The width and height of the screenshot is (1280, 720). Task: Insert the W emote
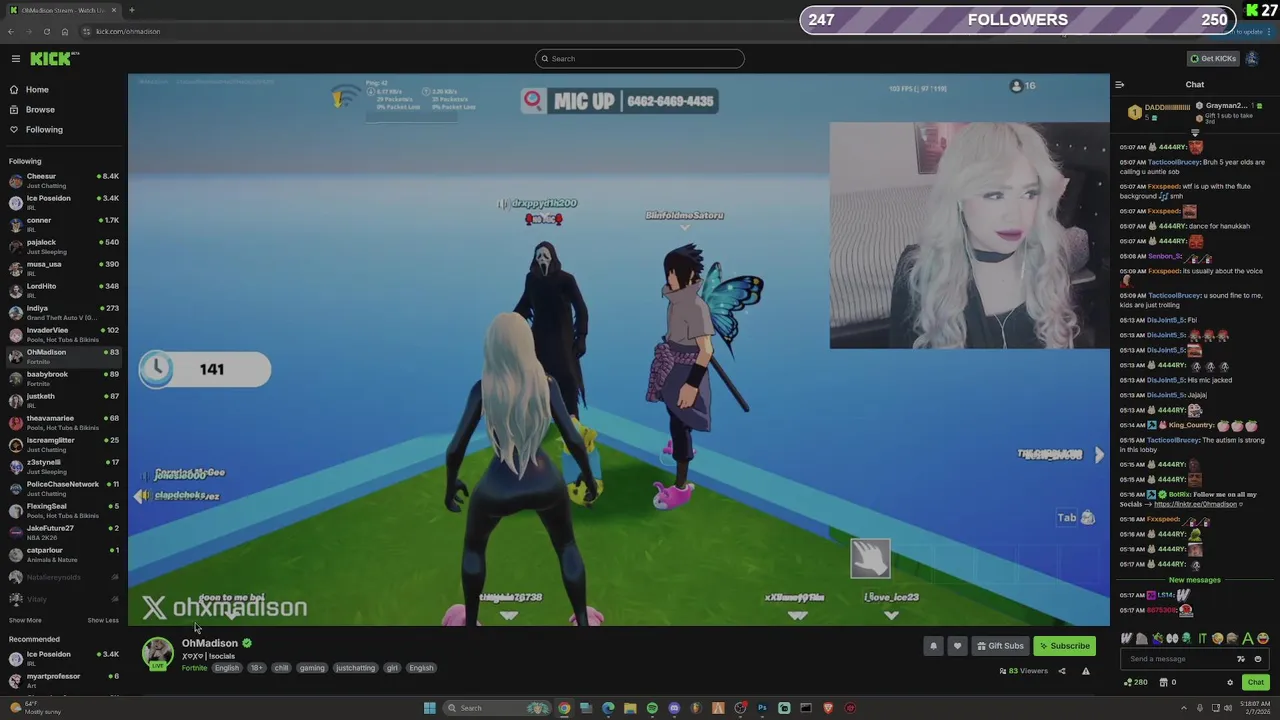tap(1127, 638)
